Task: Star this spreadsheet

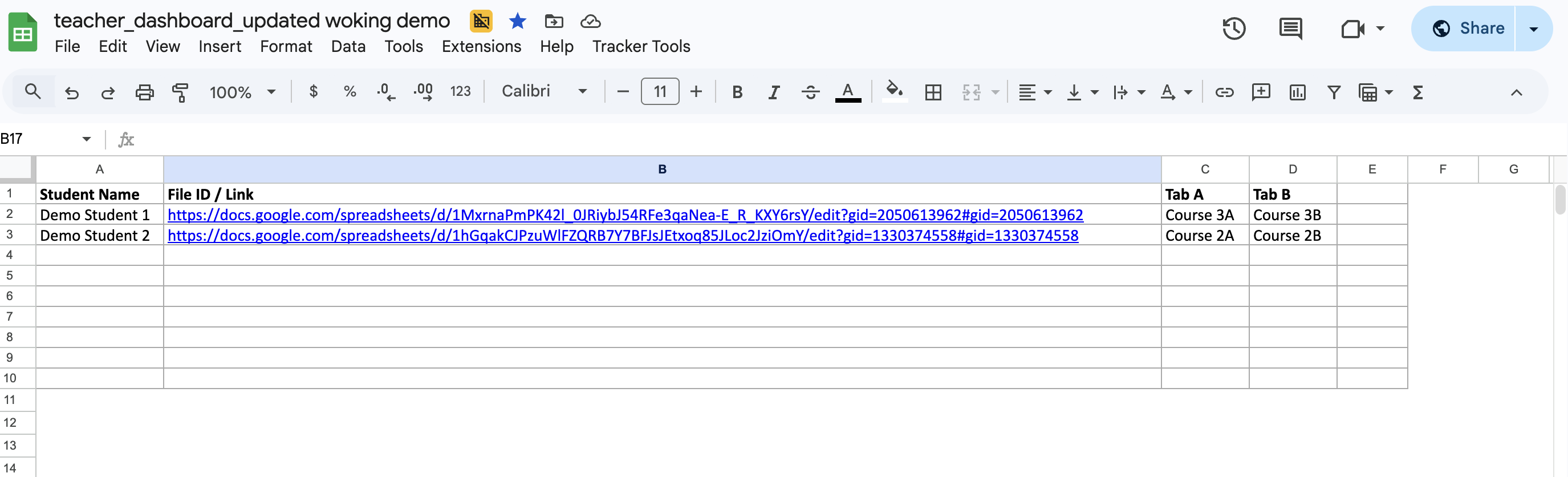Action: (517, 21)
